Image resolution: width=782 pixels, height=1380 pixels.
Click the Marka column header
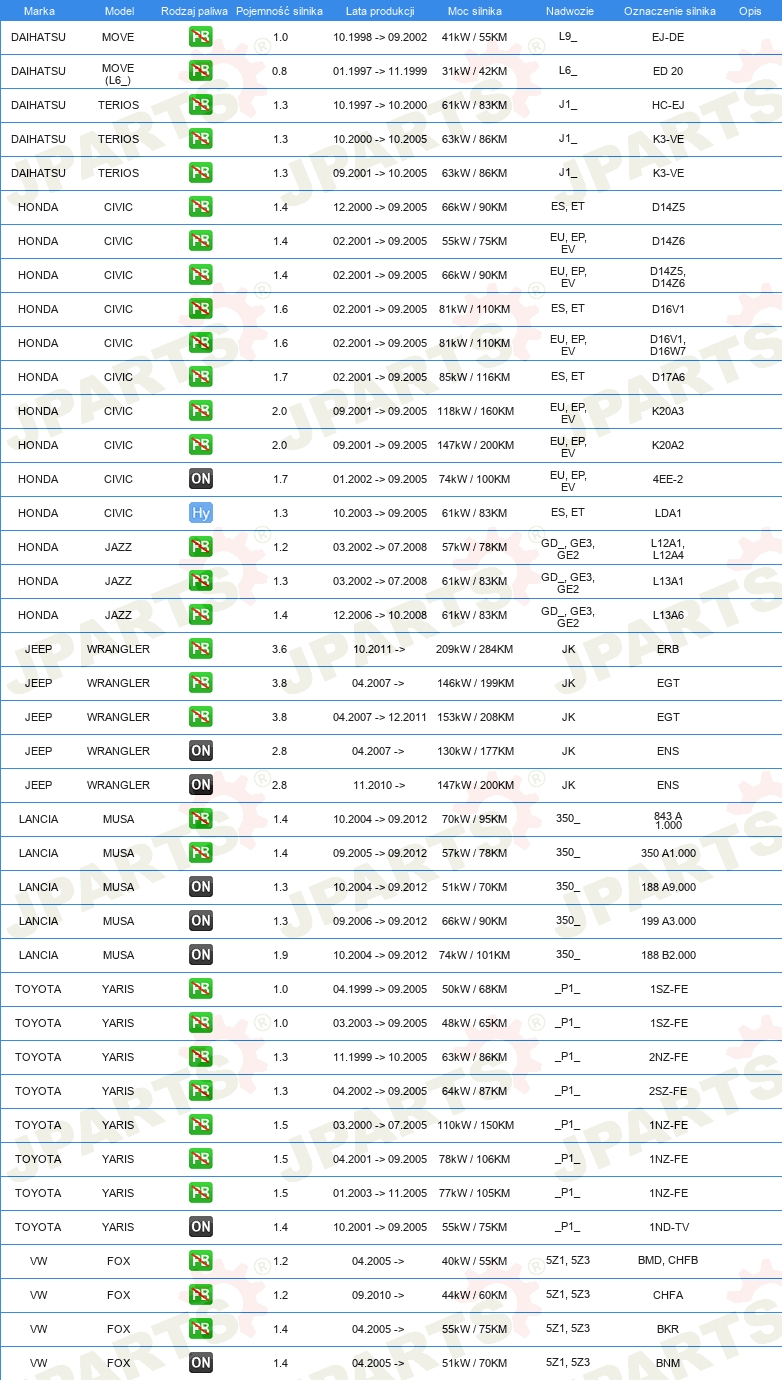pos(38,11)
